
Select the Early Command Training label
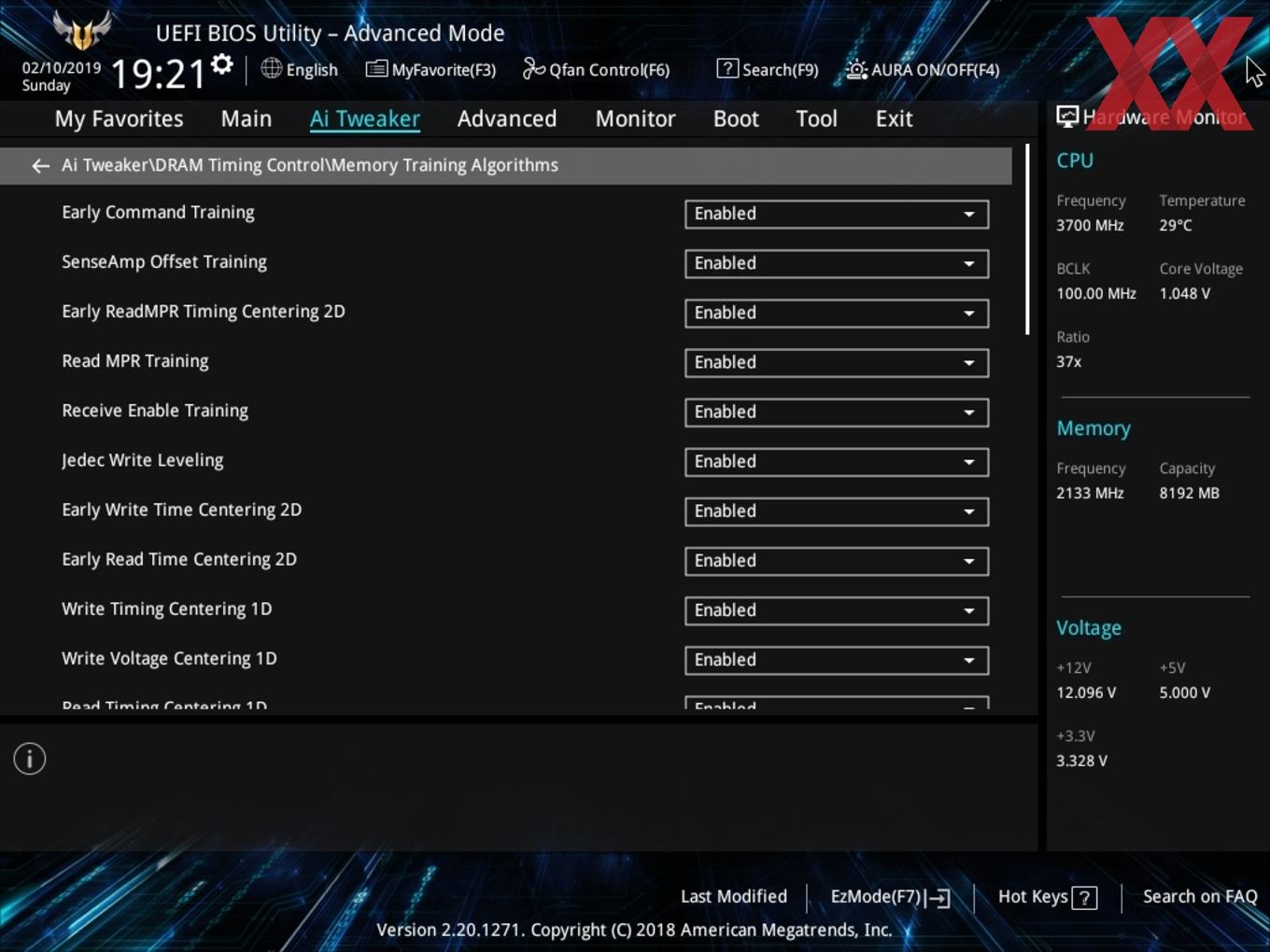click(158, 213)
